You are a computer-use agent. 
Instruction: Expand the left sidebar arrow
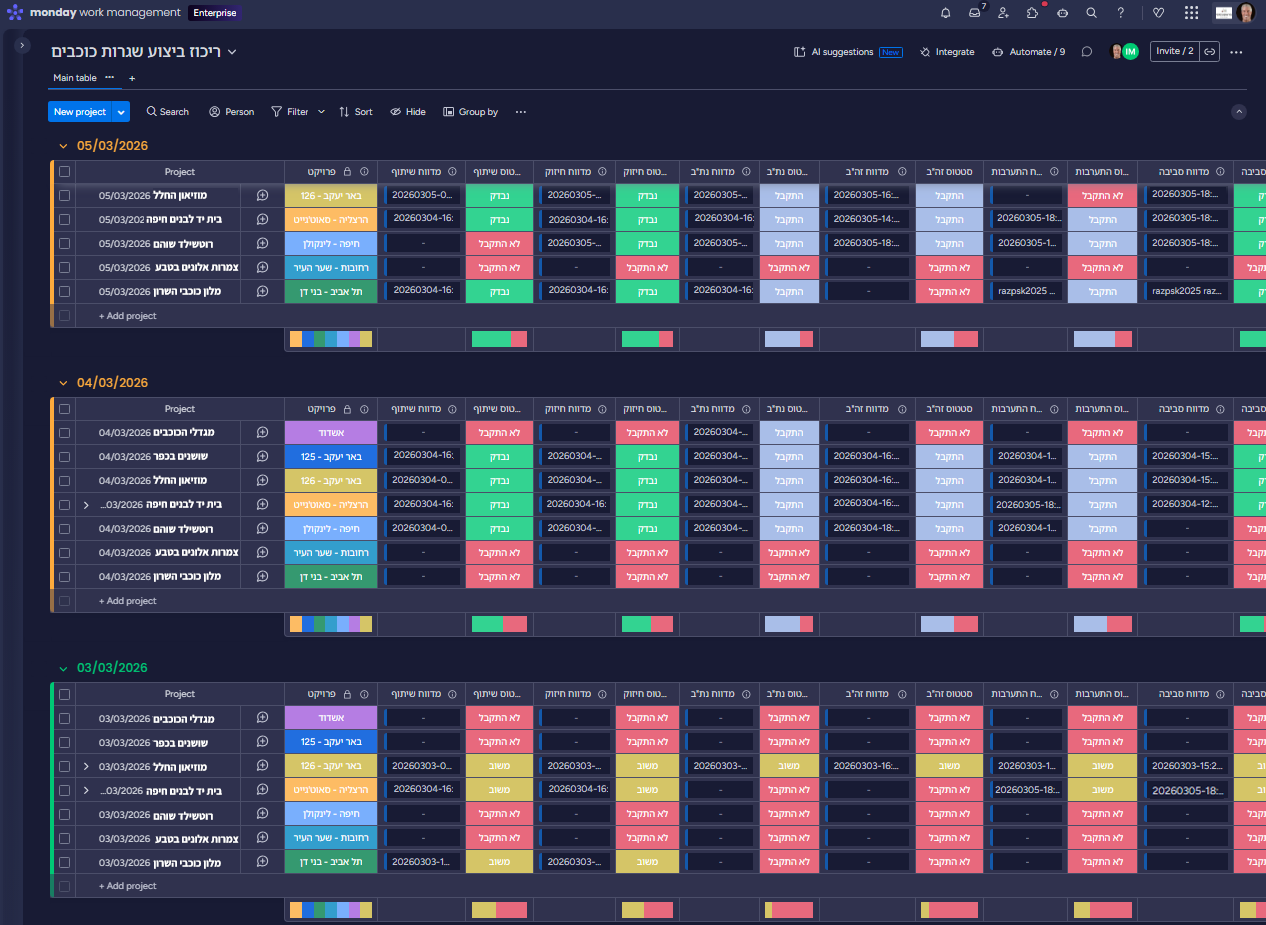tap(23, 46)
